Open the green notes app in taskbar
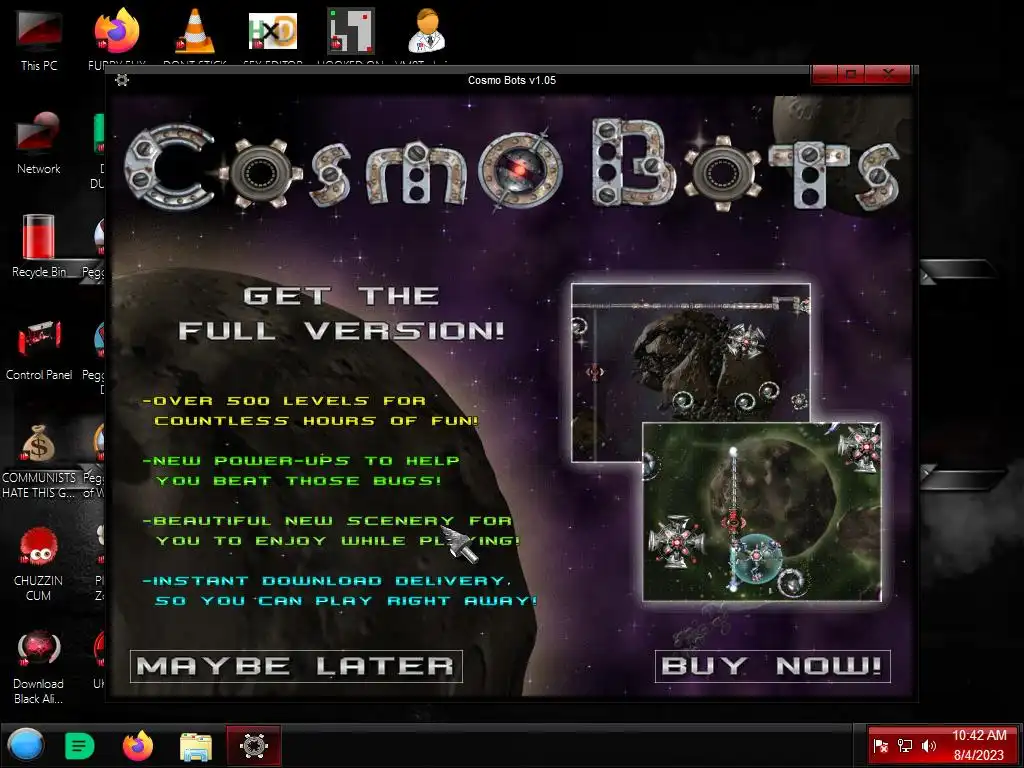The height and width of the screenshot is (768, 1024). [x=80, y=745]
